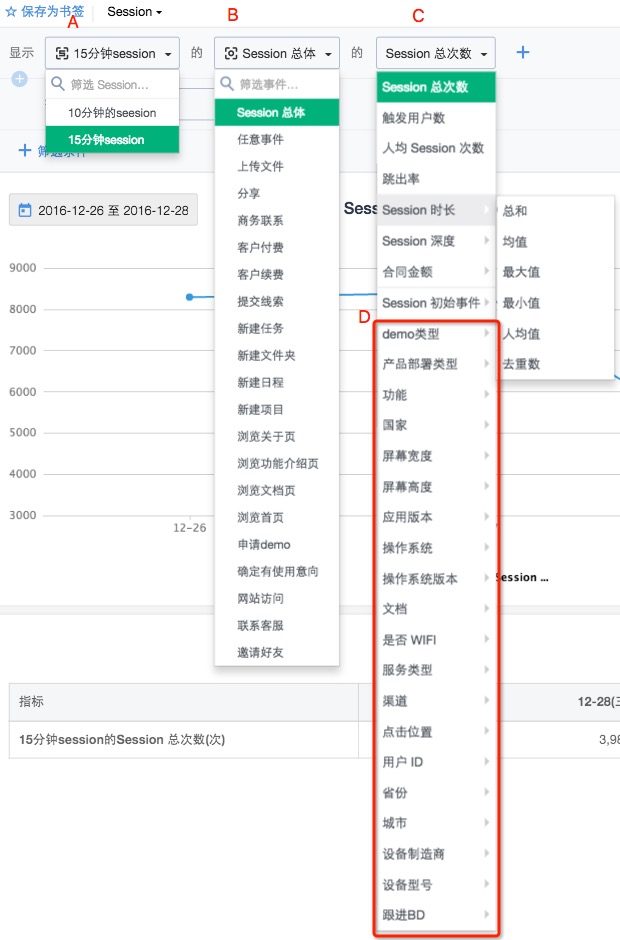Open 跟进BD property
Screen dimensions: 620x940
pyautogui.click(x=436, y=915)
